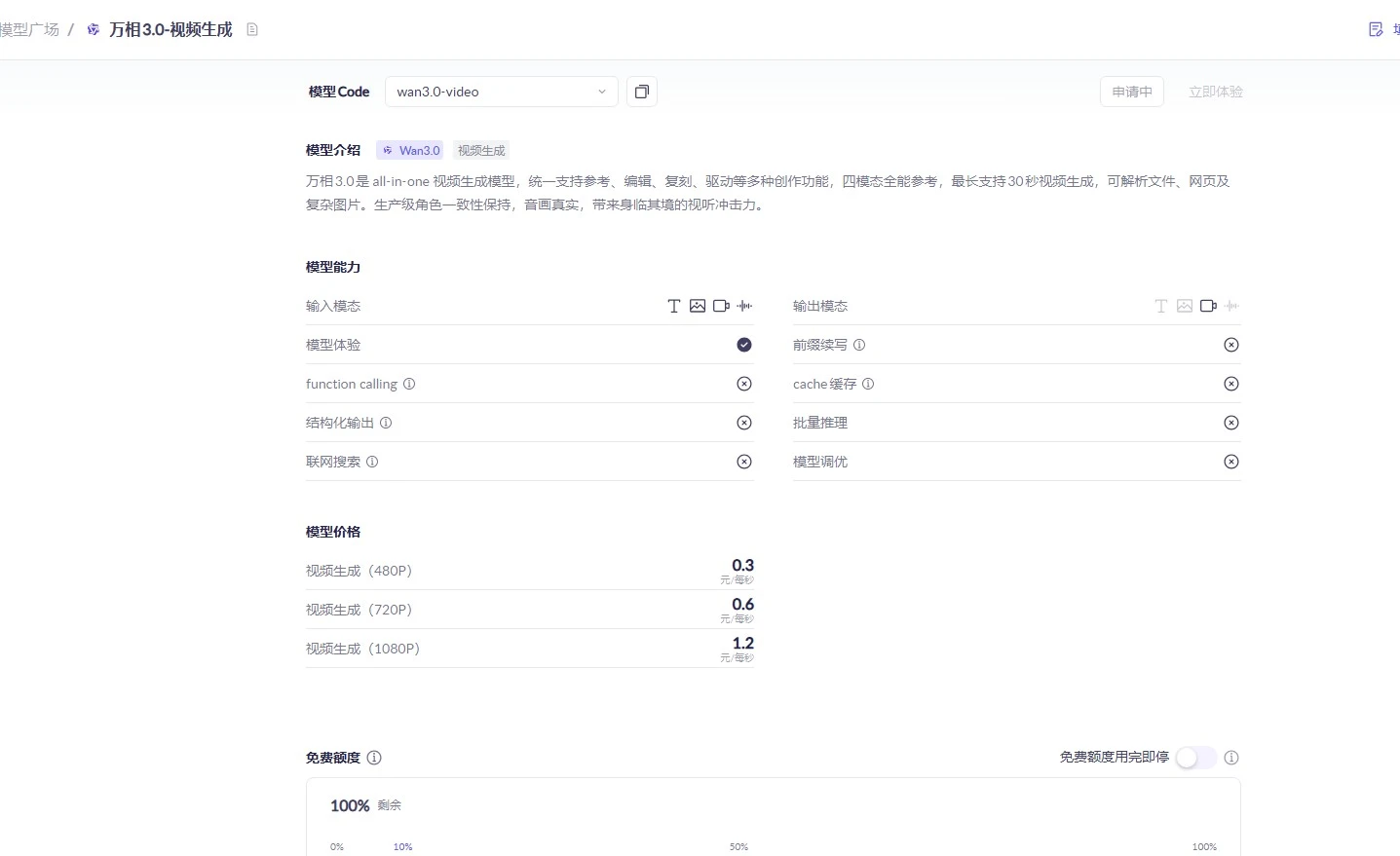The height and width of the screenshot is (856, 1400).
Task: Go back to 模型广场 breadcrumb
Action: 29,29
